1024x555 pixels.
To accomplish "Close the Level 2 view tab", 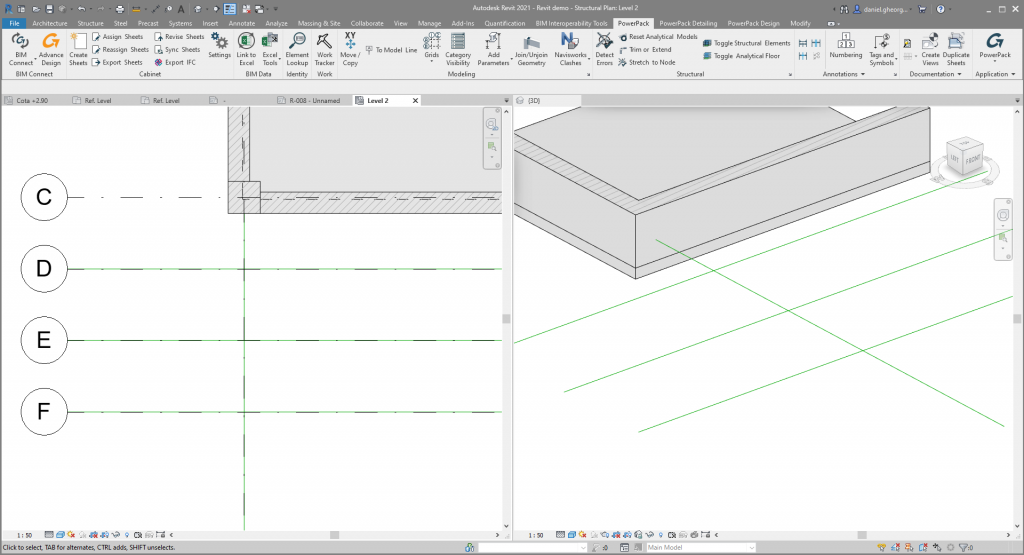I will click(x=415, y=101).
